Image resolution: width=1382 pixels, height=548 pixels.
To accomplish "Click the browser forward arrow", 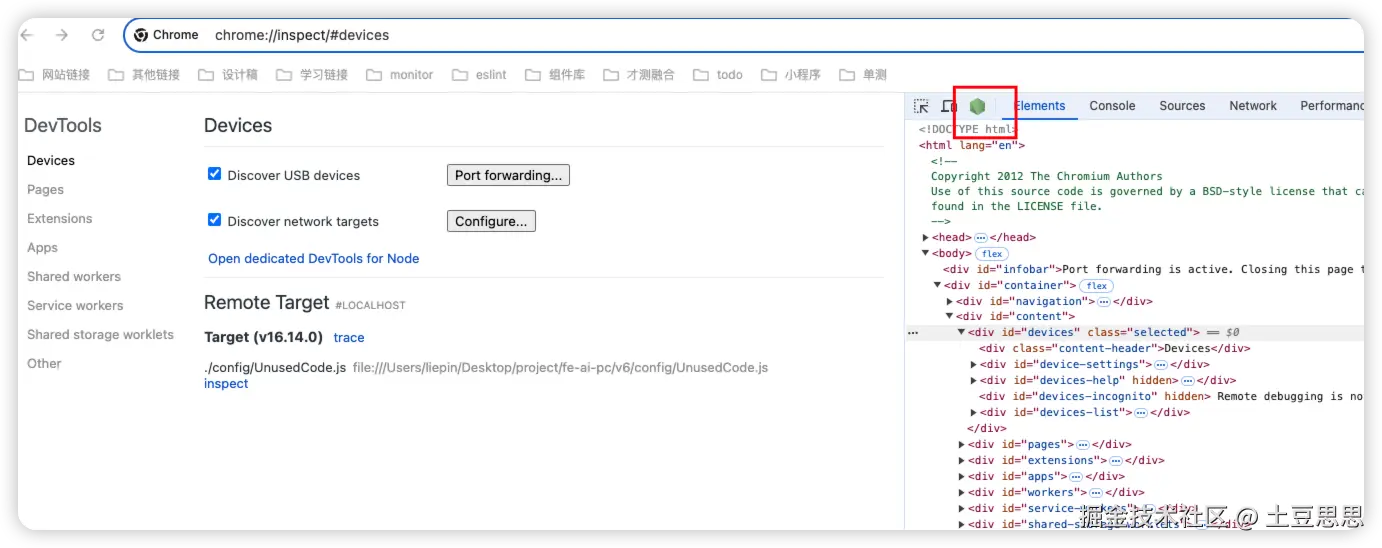I will coord(62,35).
